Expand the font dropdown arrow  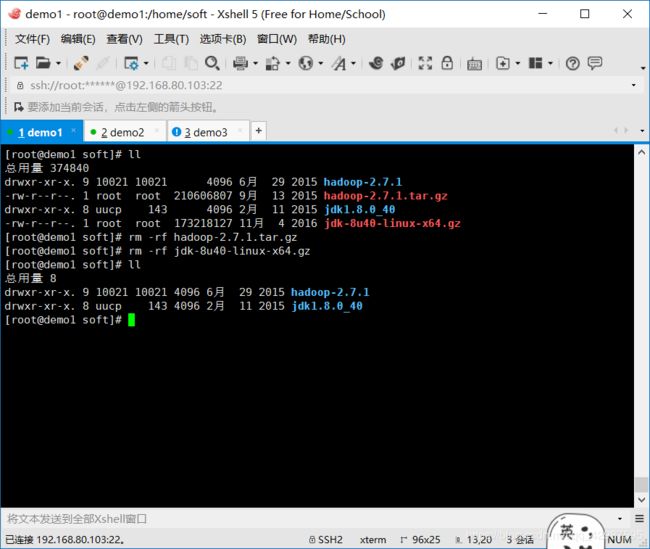[x=353, y=63]
